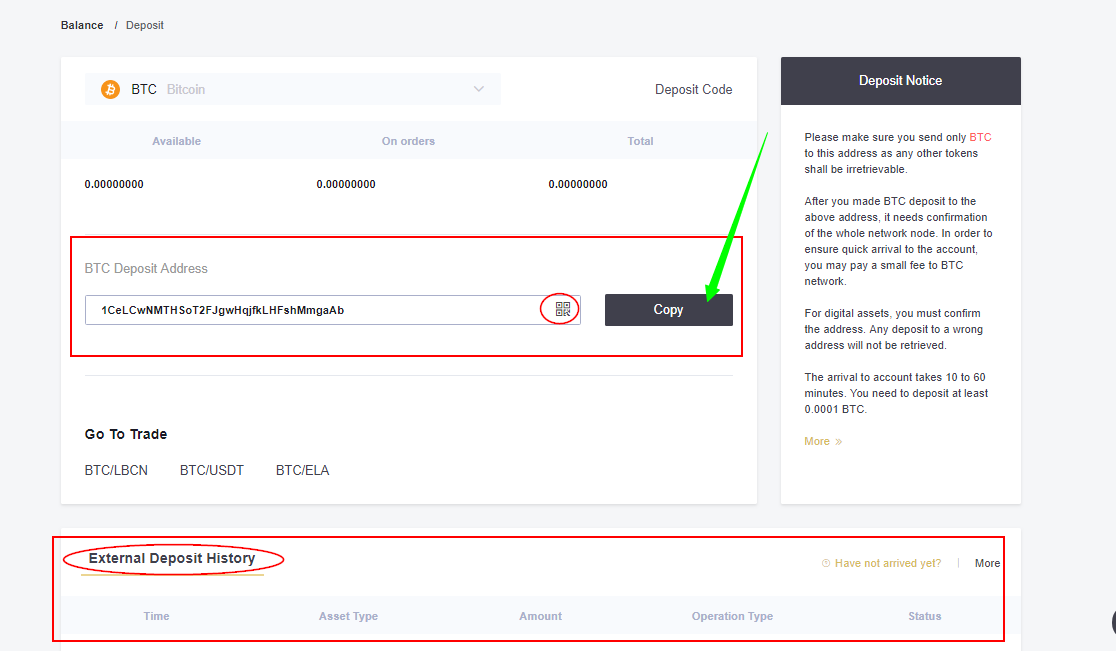Read More in the Deposit Notice
The width and height of the screenshot is (1116, 651).
(823, 441)
